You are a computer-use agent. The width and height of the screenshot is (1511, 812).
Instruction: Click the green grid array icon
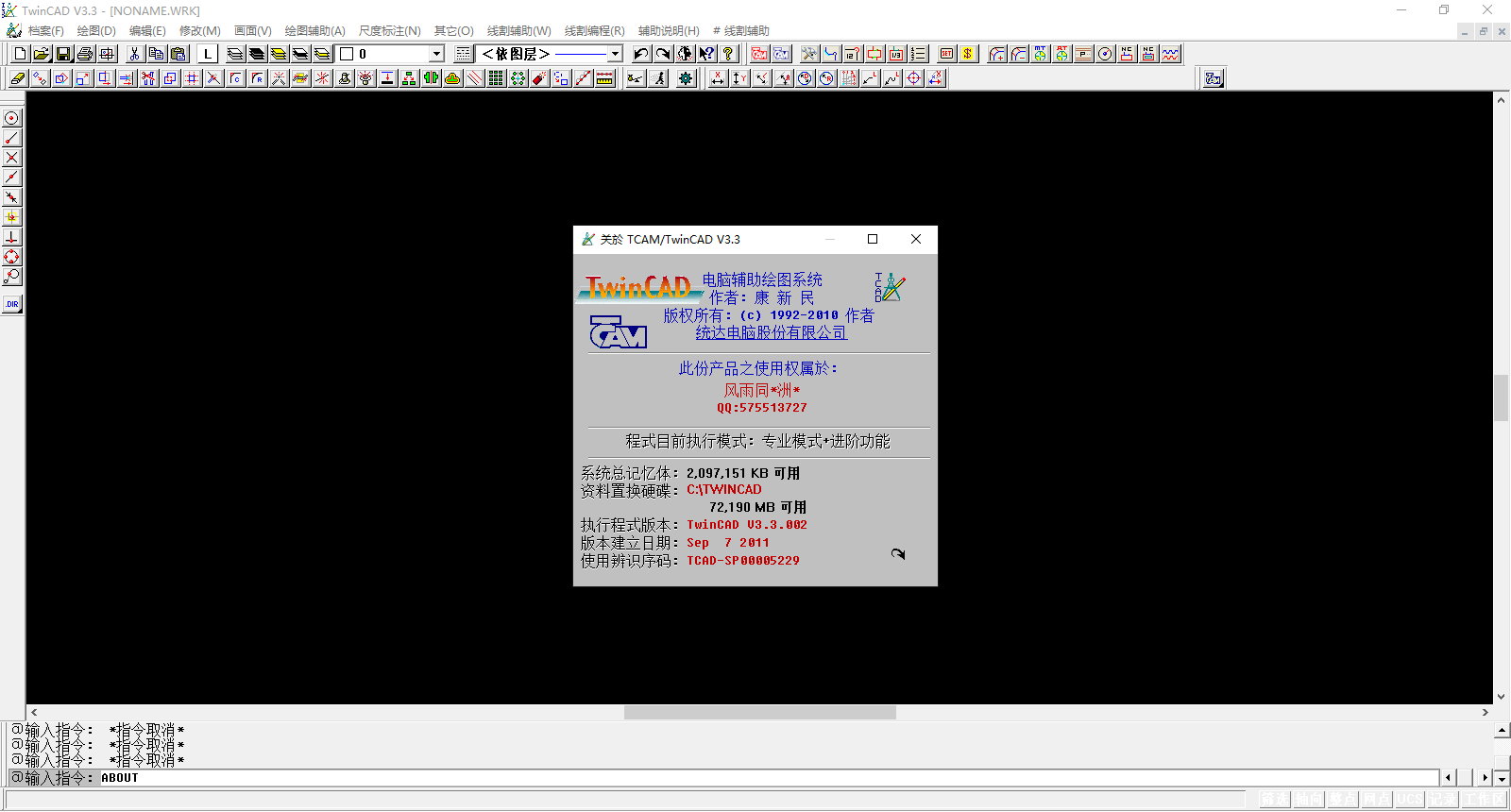pos(495,78)
